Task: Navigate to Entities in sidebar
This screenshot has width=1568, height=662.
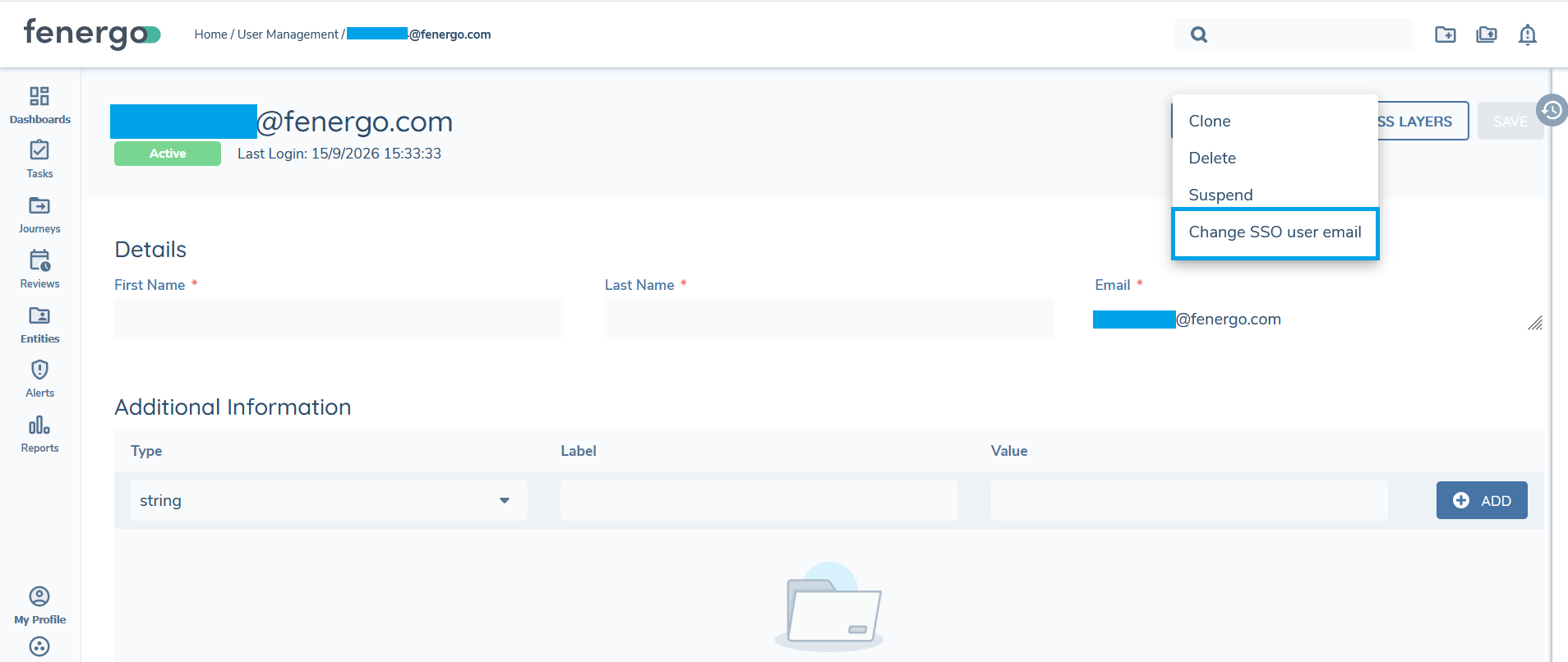Action: pos(39,325)
